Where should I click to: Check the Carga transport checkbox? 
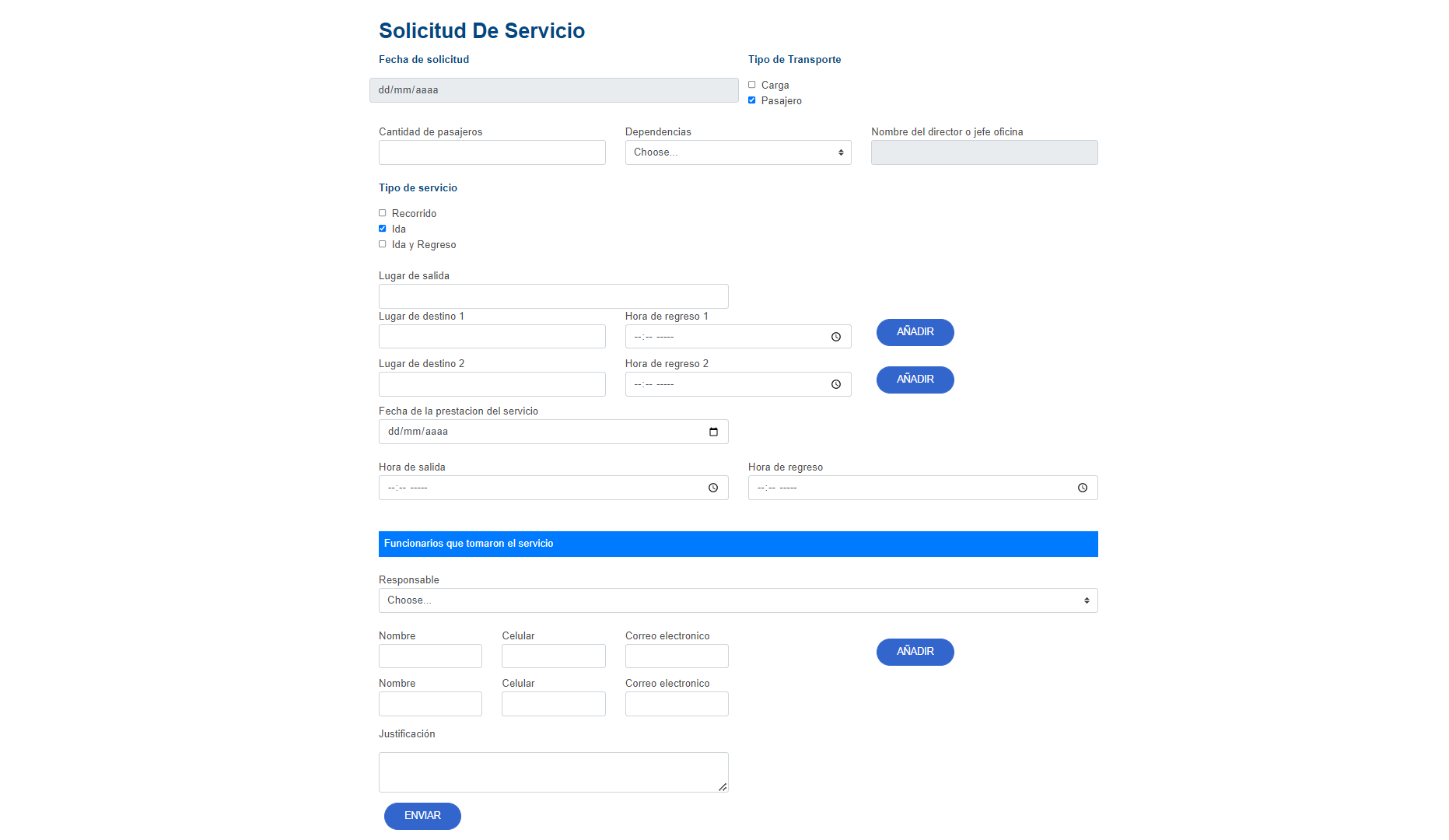[x=752, y=85]
